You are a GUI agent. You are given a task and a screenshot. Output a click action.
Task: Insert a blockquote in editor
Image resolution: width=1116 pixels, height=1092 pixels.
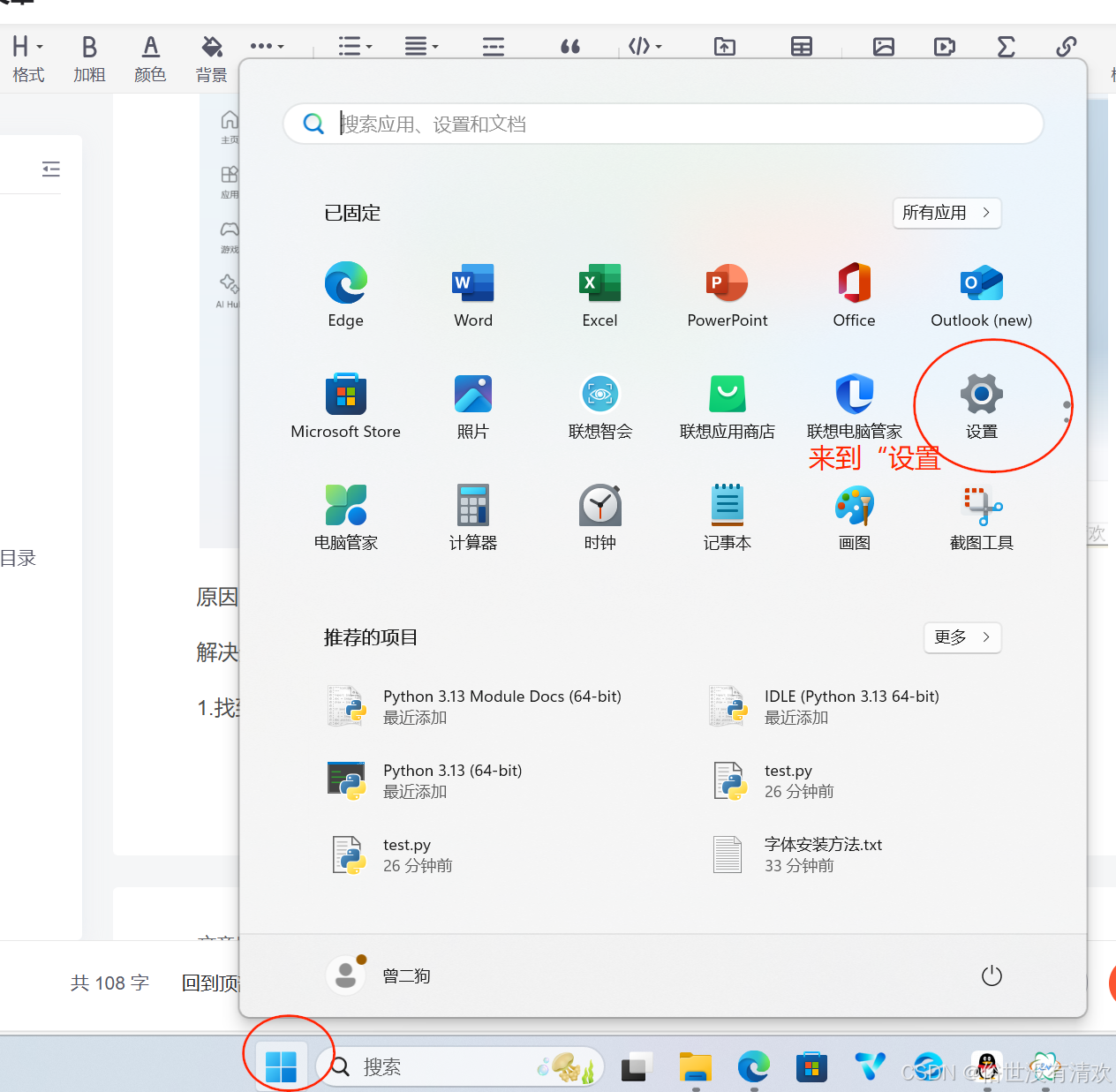coord(570,46)
